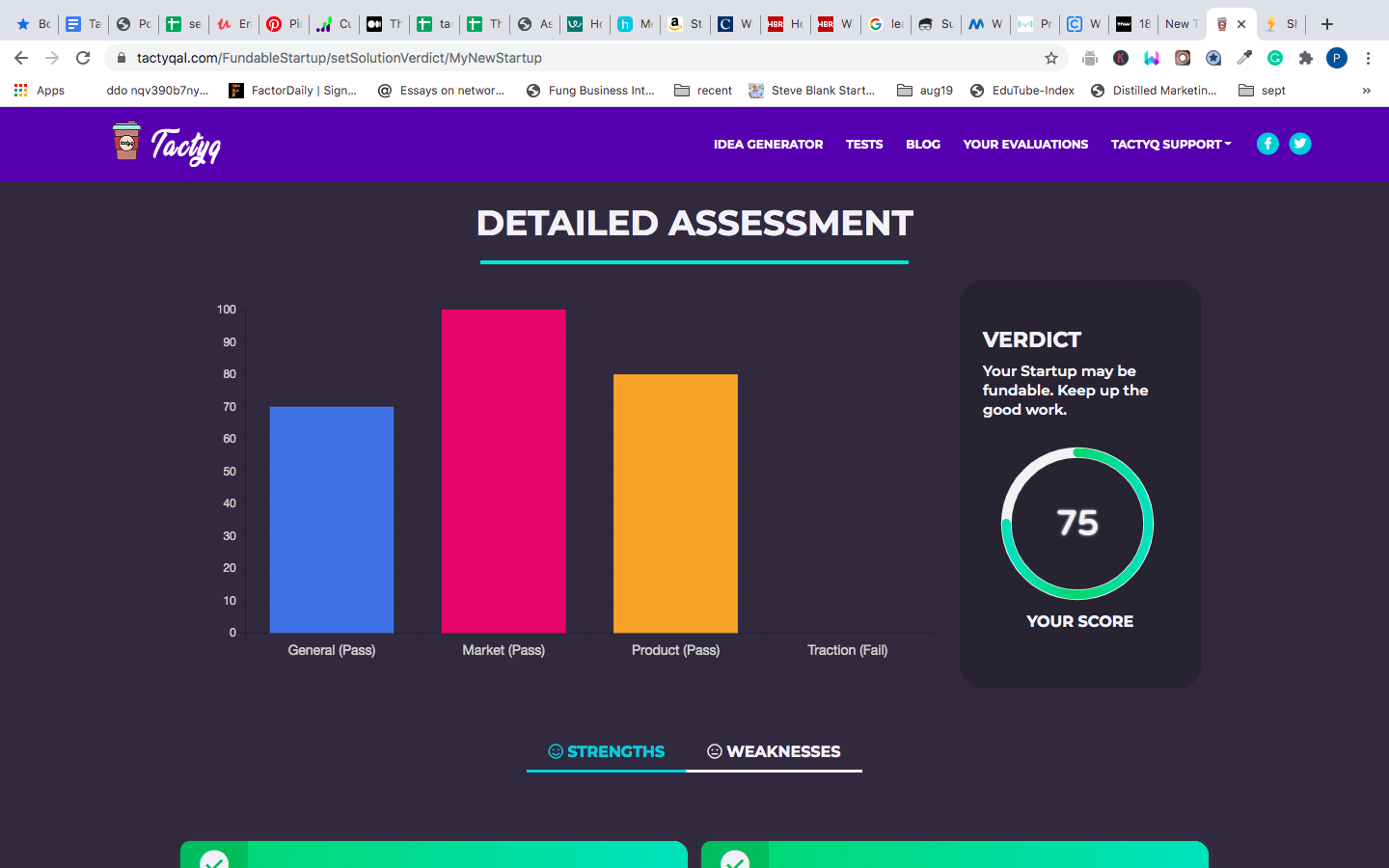Open the Chrome extensions puzzle icon

click(x=1306, y=58)
